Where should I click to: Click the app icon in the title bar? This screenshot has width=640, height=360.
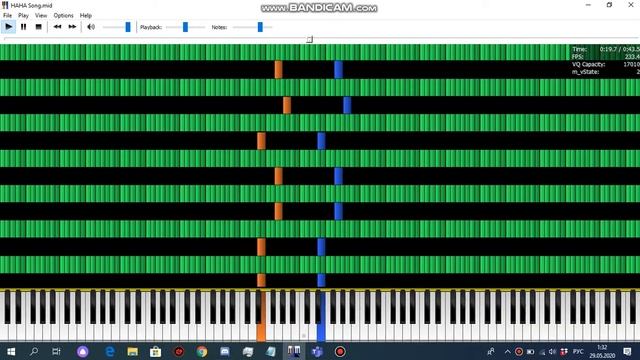point(5,5)
